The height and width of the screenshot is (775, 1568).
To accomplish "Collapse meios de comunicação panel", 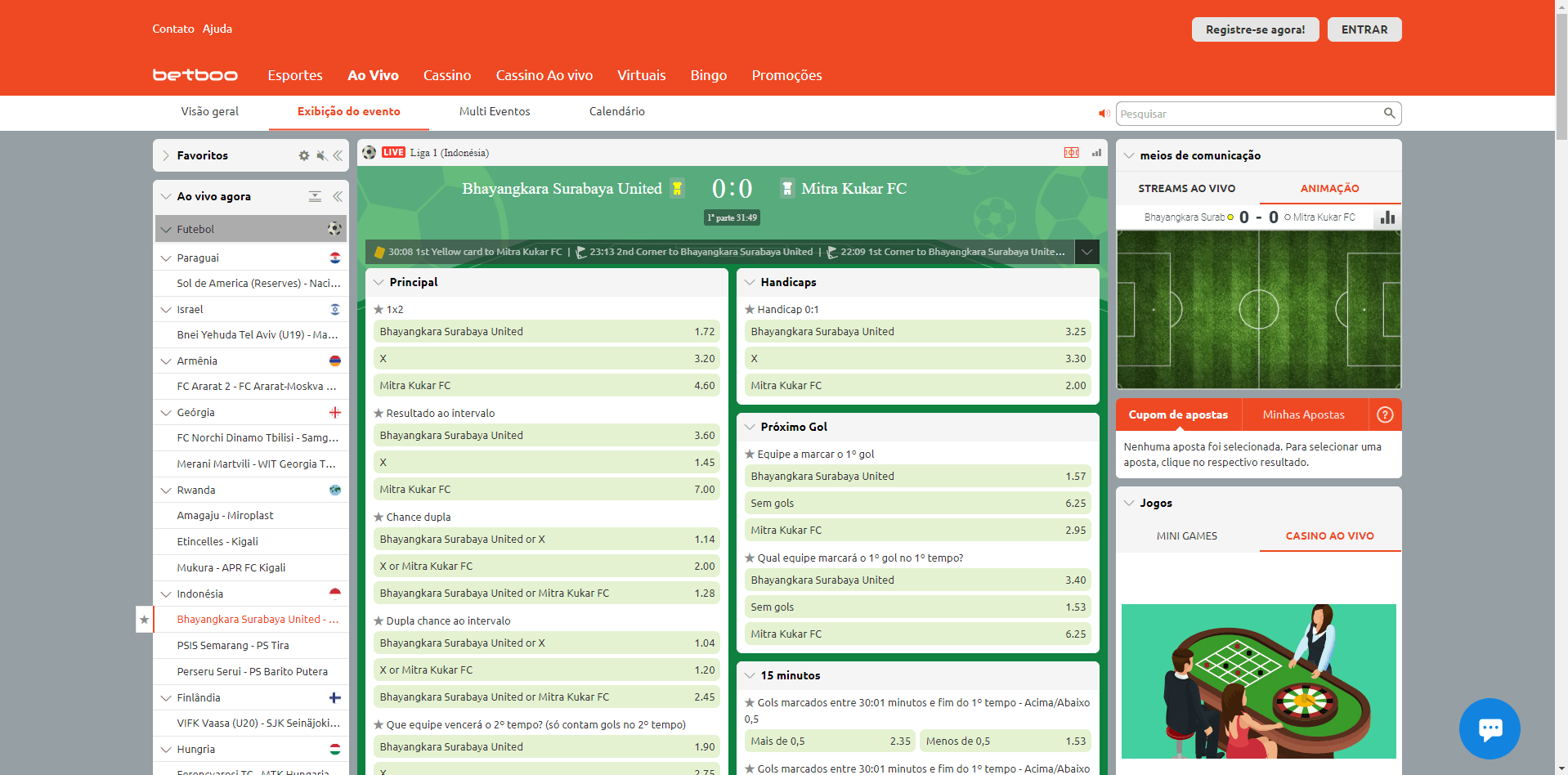I will [x=1130, y=155].
